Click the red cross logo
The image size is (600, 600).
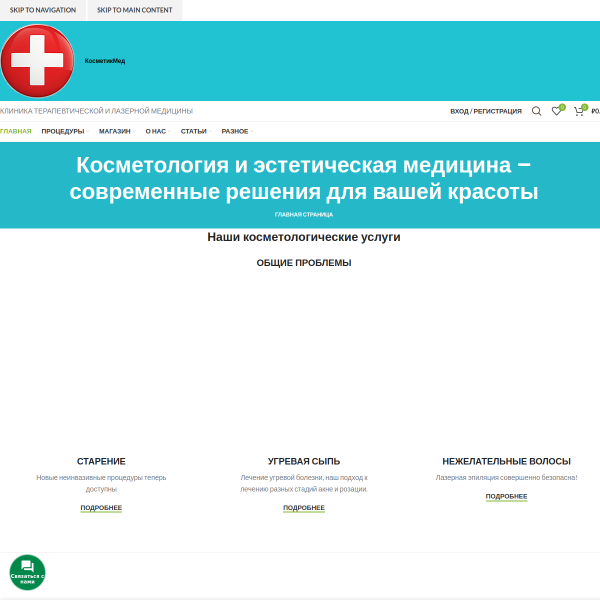point(37,60)
